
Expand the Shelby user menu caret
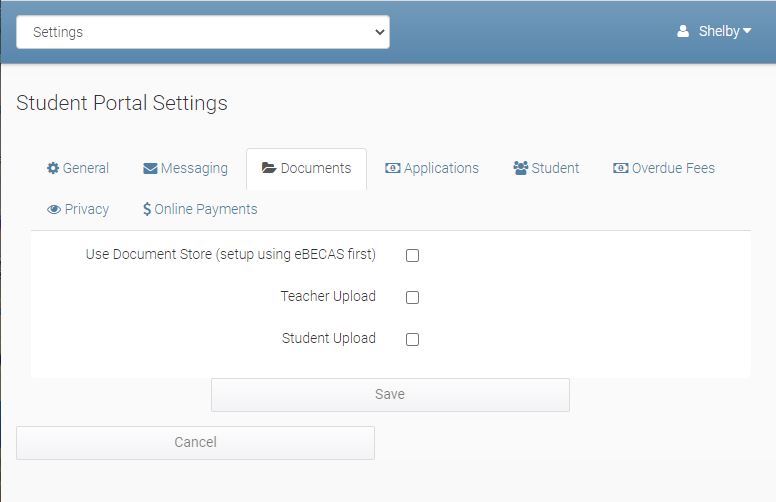pyautogui.click(x=747, y=31)
